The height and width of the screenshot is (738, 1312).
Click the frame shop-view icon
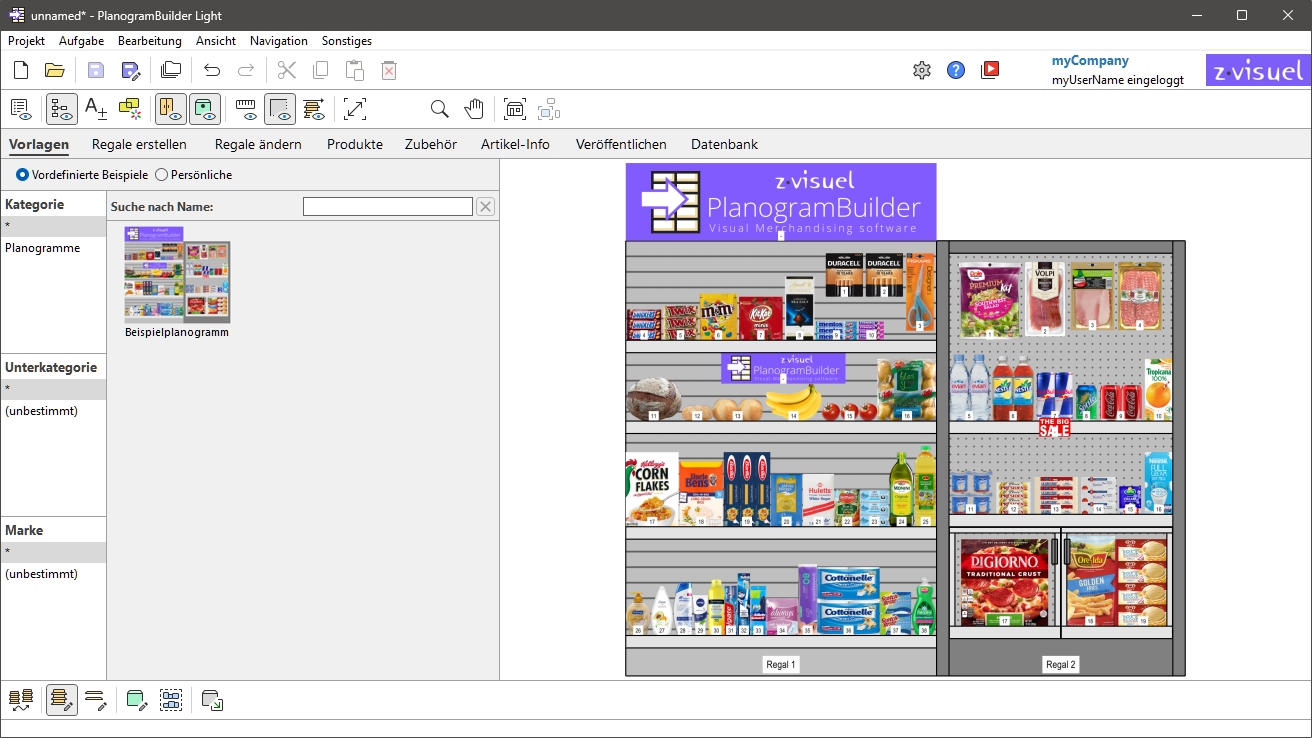[515, 108]
